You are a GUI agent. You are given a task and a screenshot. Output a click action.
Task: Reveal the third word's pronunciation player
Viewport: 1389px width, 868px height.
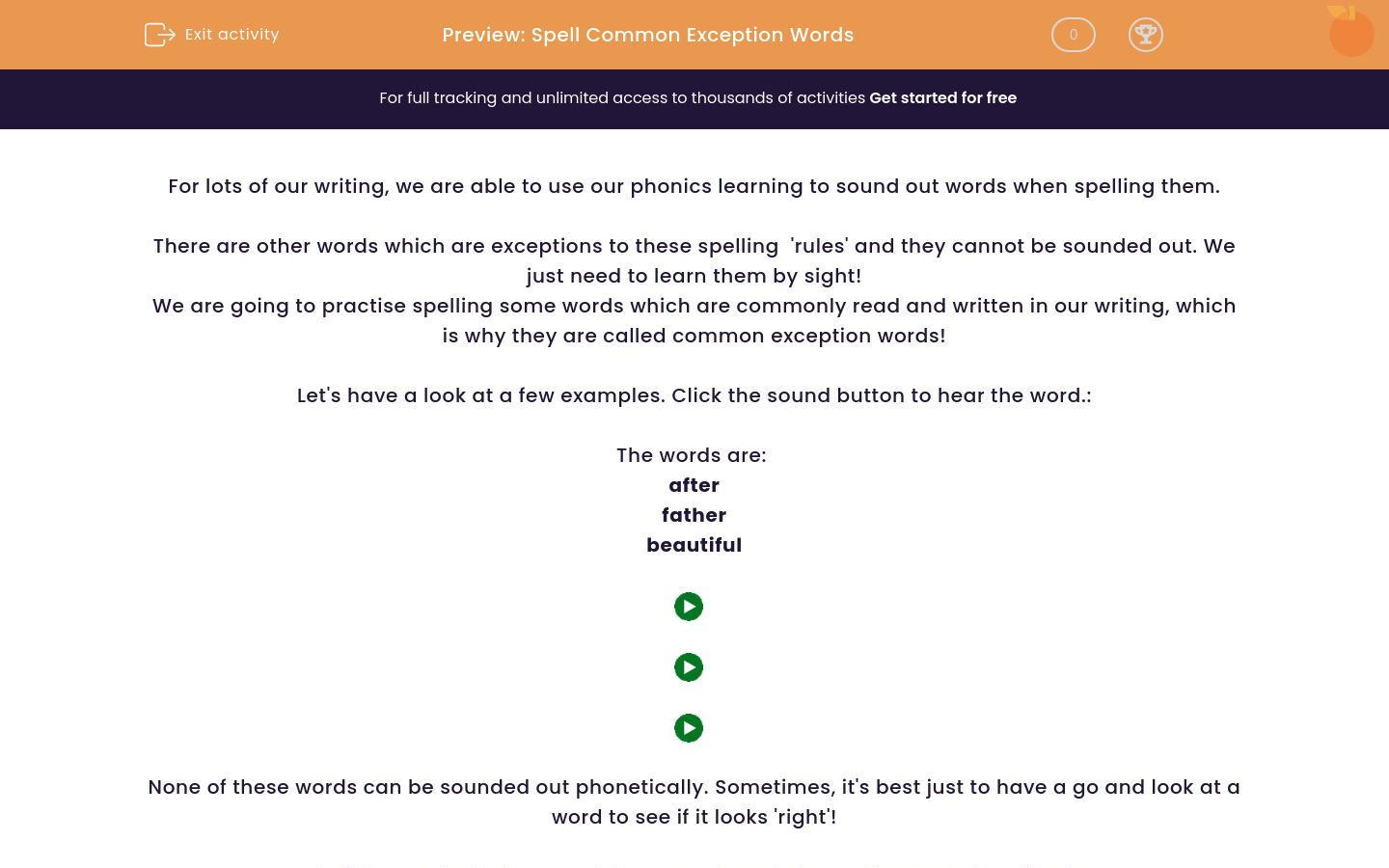tap(689, 728)
